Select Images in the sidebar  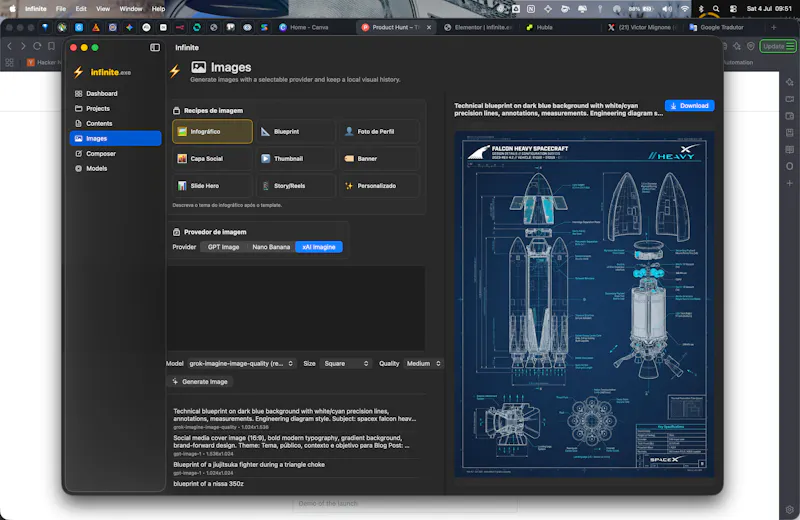(x=115, y=138)
